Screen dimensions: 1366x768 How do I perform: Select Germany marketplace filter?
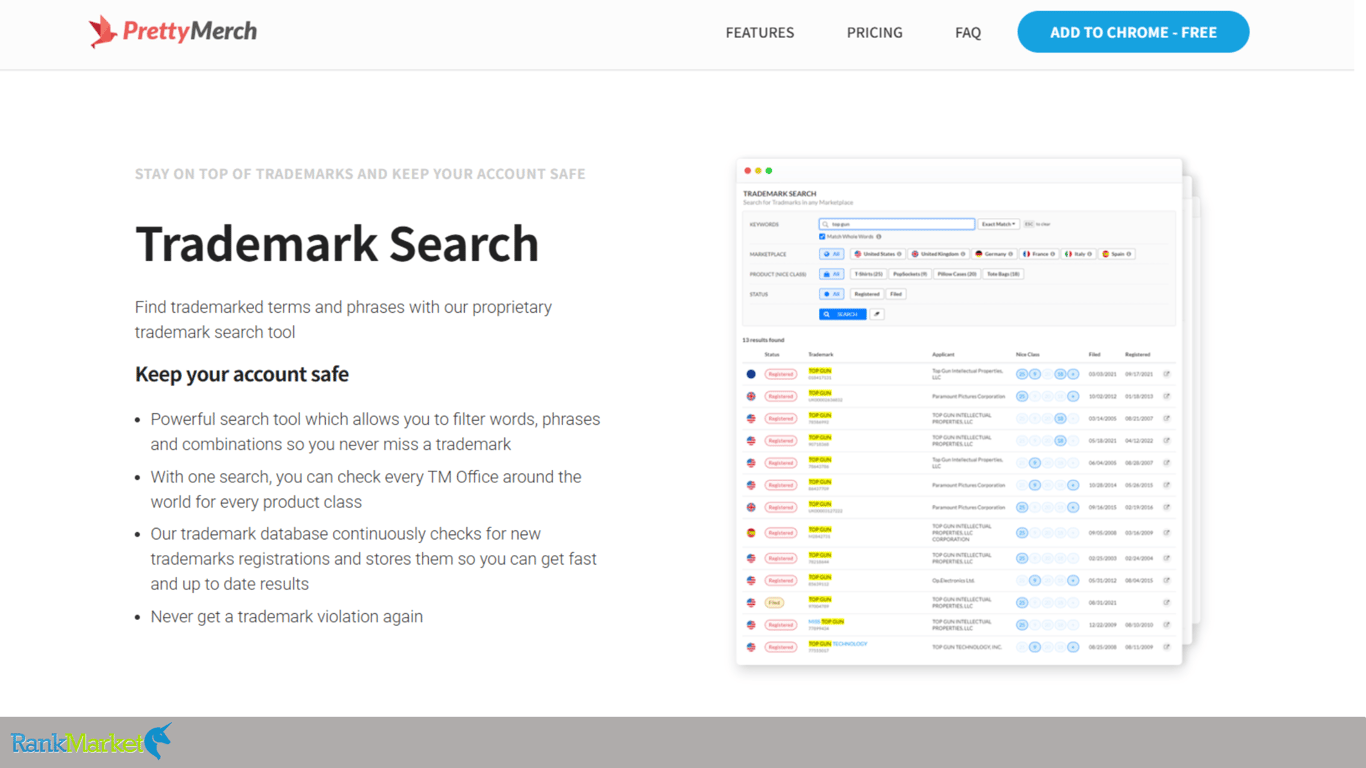click(x=995, y=254)
